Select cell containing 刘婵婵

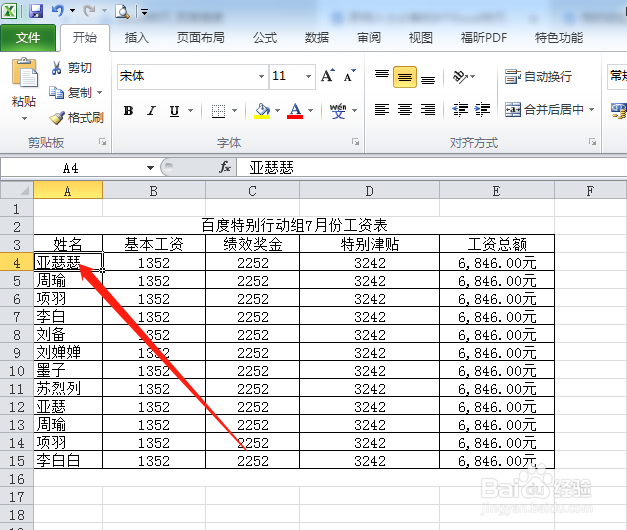coord(68,352)
